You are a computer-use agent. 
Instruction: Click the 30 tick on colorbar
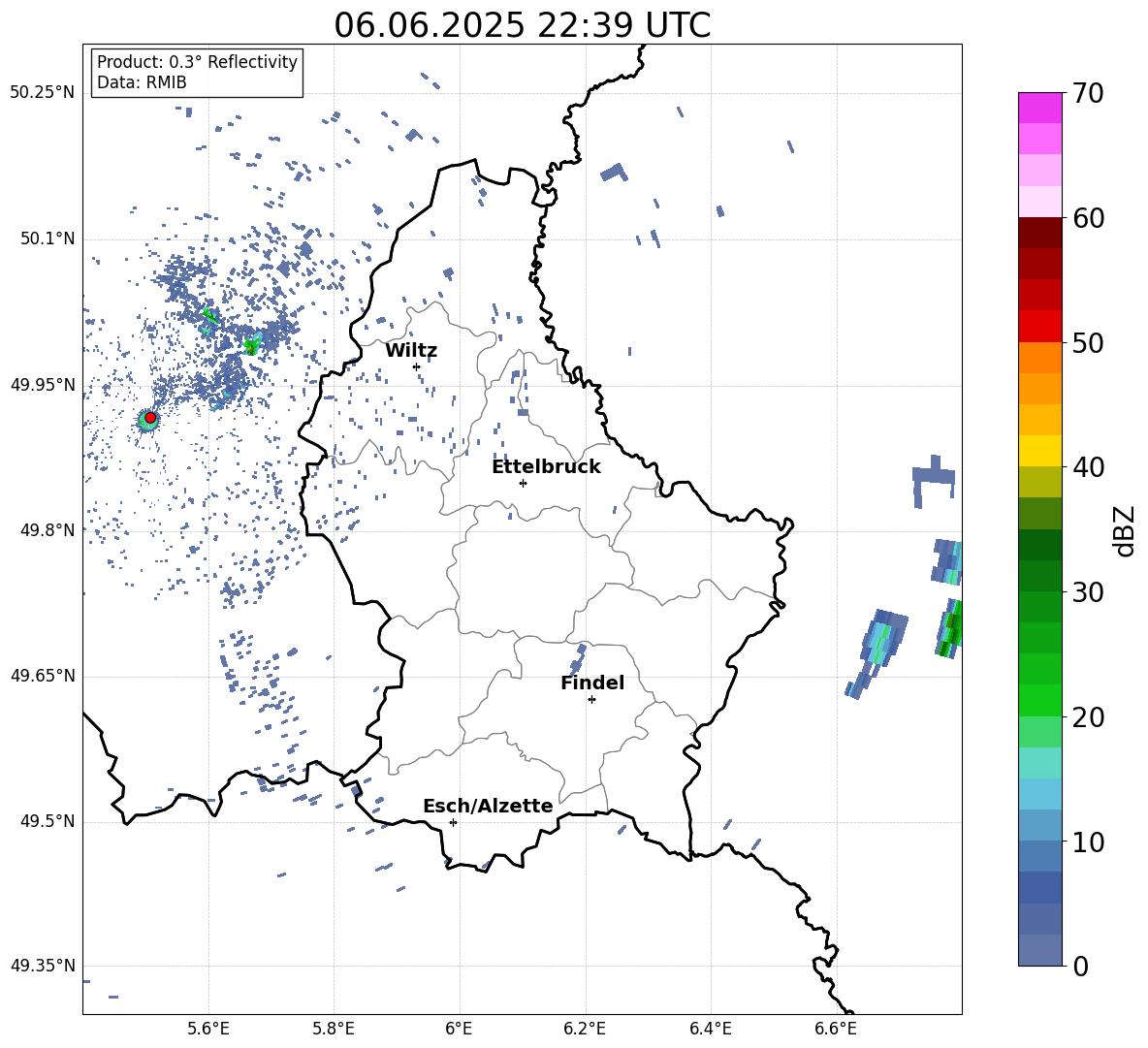[x=1088, y=592]
